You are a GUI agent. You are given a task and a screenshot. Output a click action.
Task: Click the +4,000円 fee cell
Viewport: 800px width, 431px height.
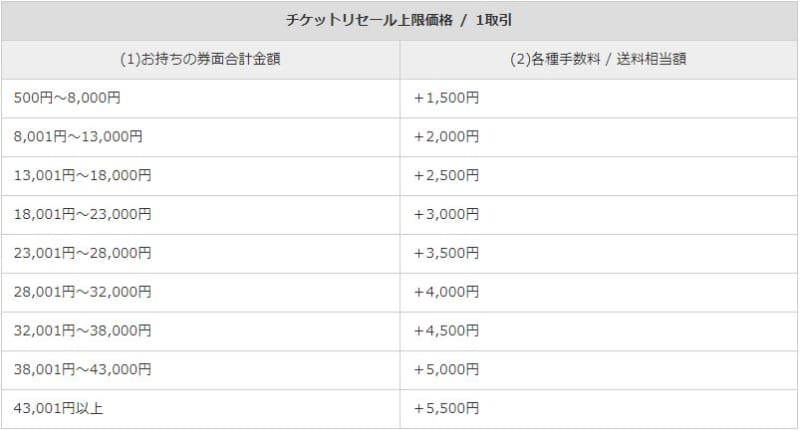[446, 292]
